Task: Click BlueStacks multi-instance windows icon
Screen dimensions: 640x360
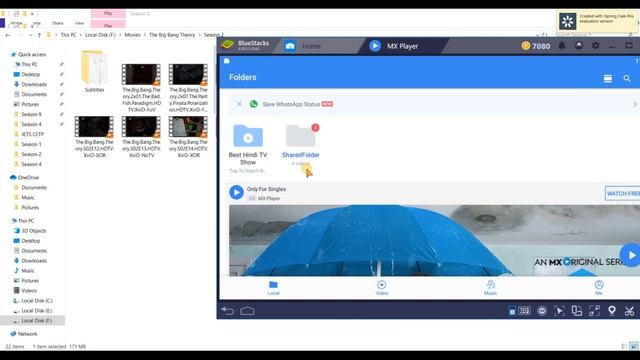Action: [x=577, y=311]
